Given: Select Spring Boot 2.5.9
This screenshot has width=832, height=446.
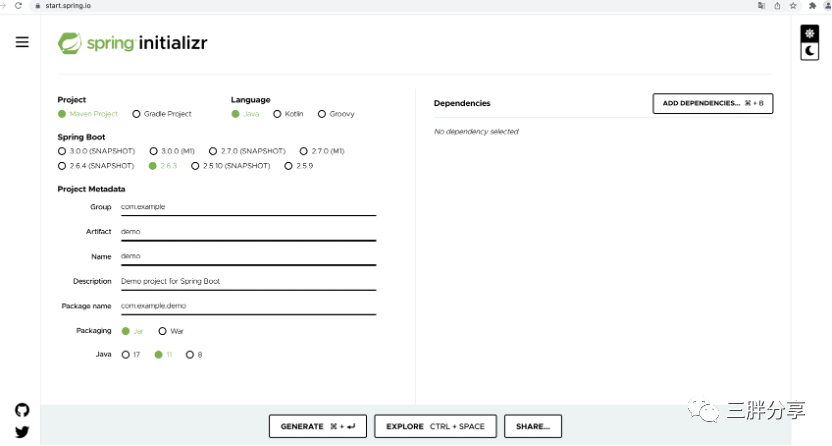Looking at the screenshot, I should pyautogui.click(x=299, y=166).
